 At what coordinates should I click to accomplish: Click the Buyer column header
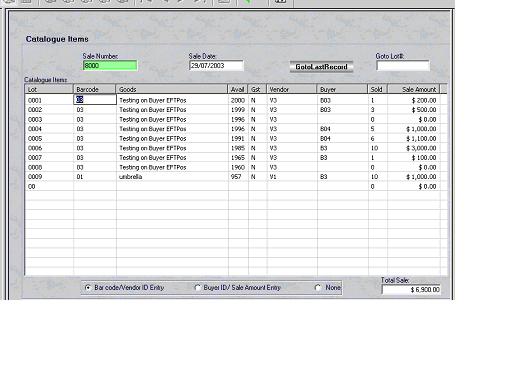(x=343, y=89)
